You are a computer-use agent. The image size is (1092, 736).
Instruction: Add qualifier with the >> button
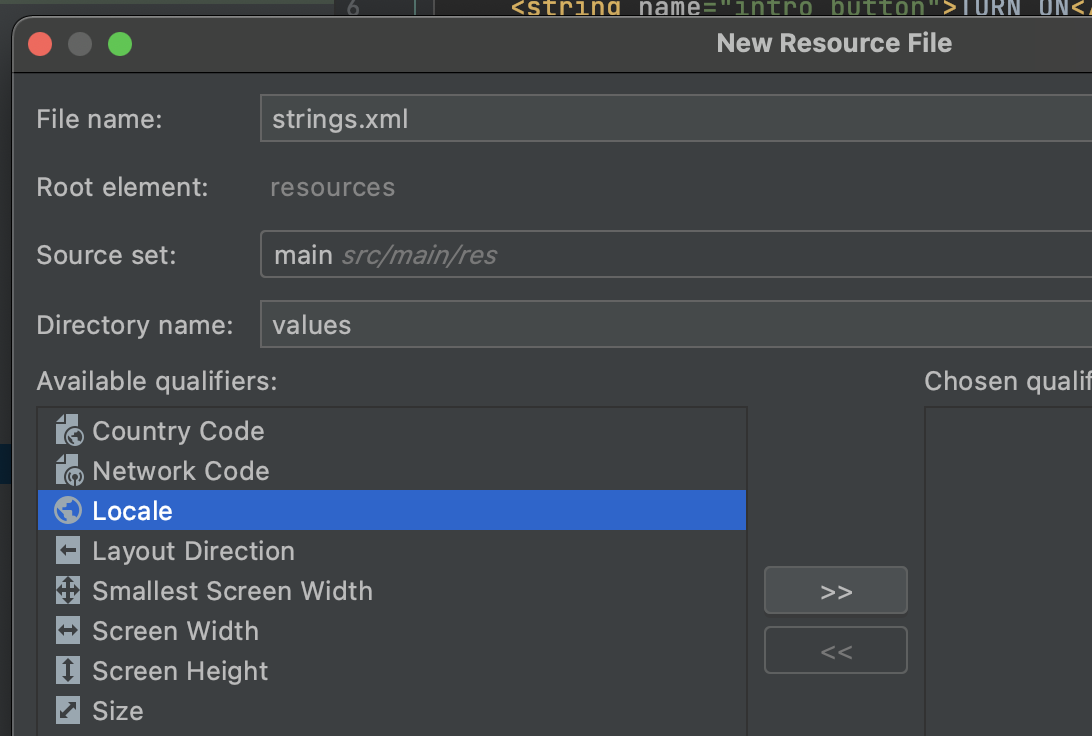[836, 590]
